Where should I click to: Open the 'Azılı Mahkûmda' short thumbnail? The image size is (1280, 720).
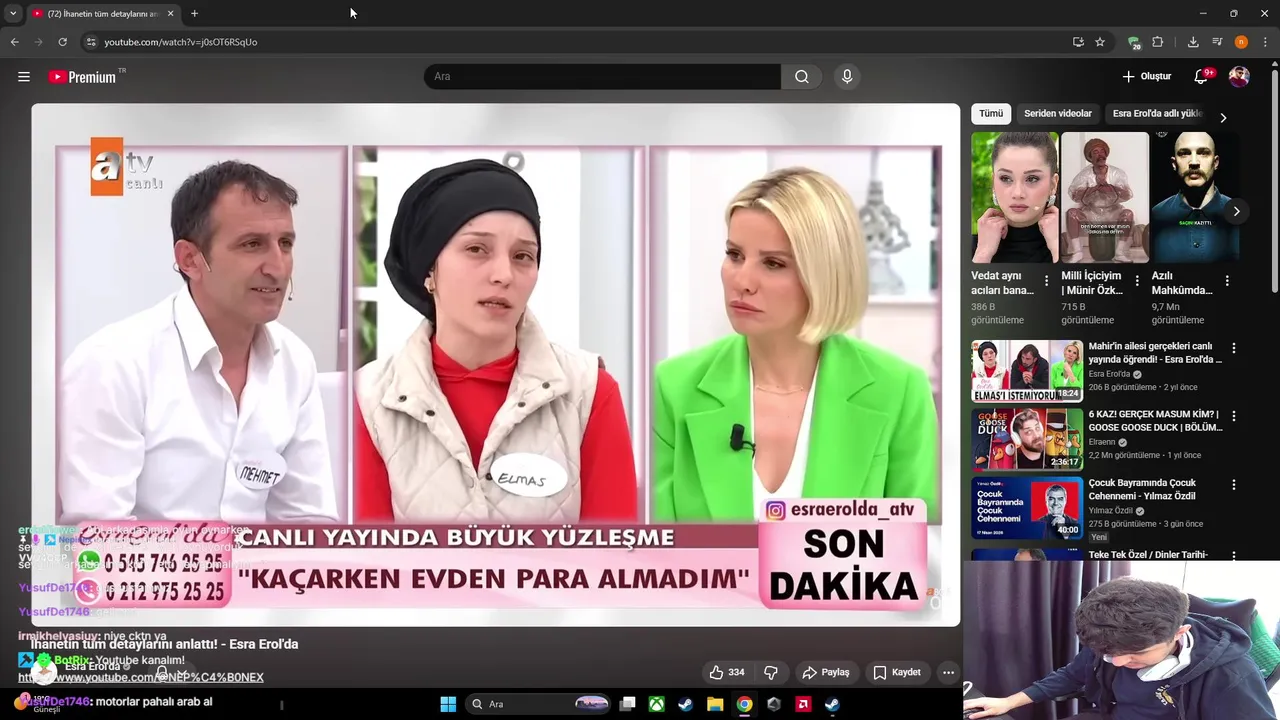1195,197
